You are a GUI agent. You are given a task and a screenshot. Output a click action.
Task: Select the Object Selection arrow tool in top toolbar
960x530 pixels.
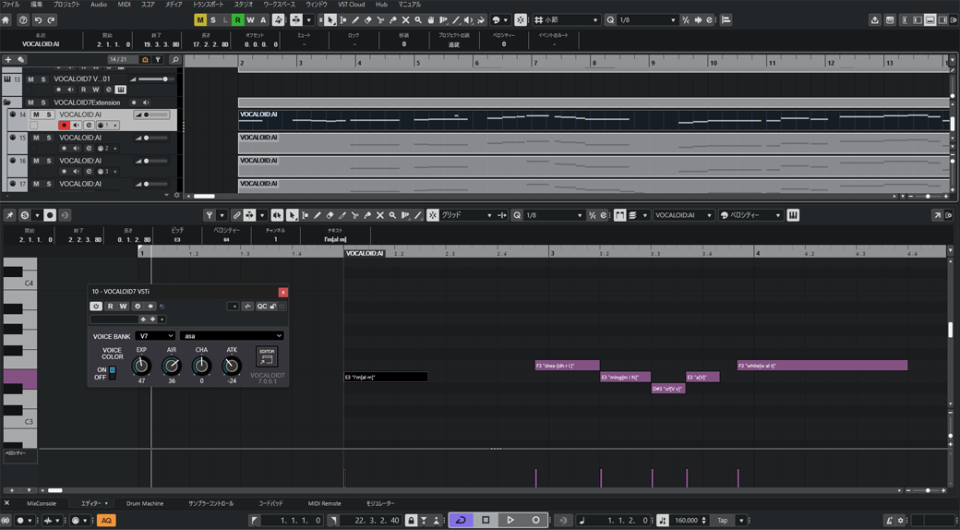330,20
